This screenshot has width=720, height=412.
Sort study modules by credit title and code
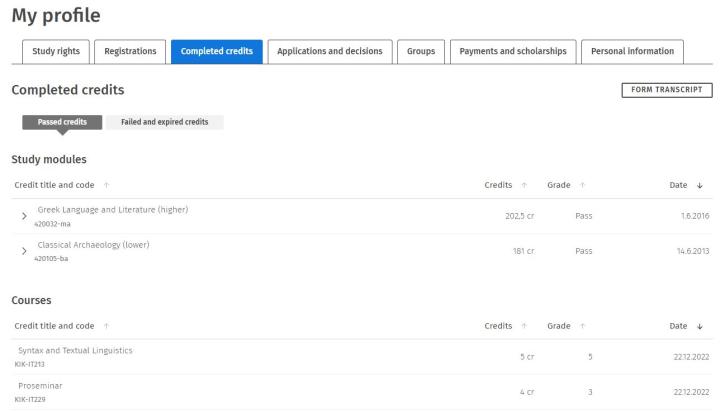click(x=107, y=185)
